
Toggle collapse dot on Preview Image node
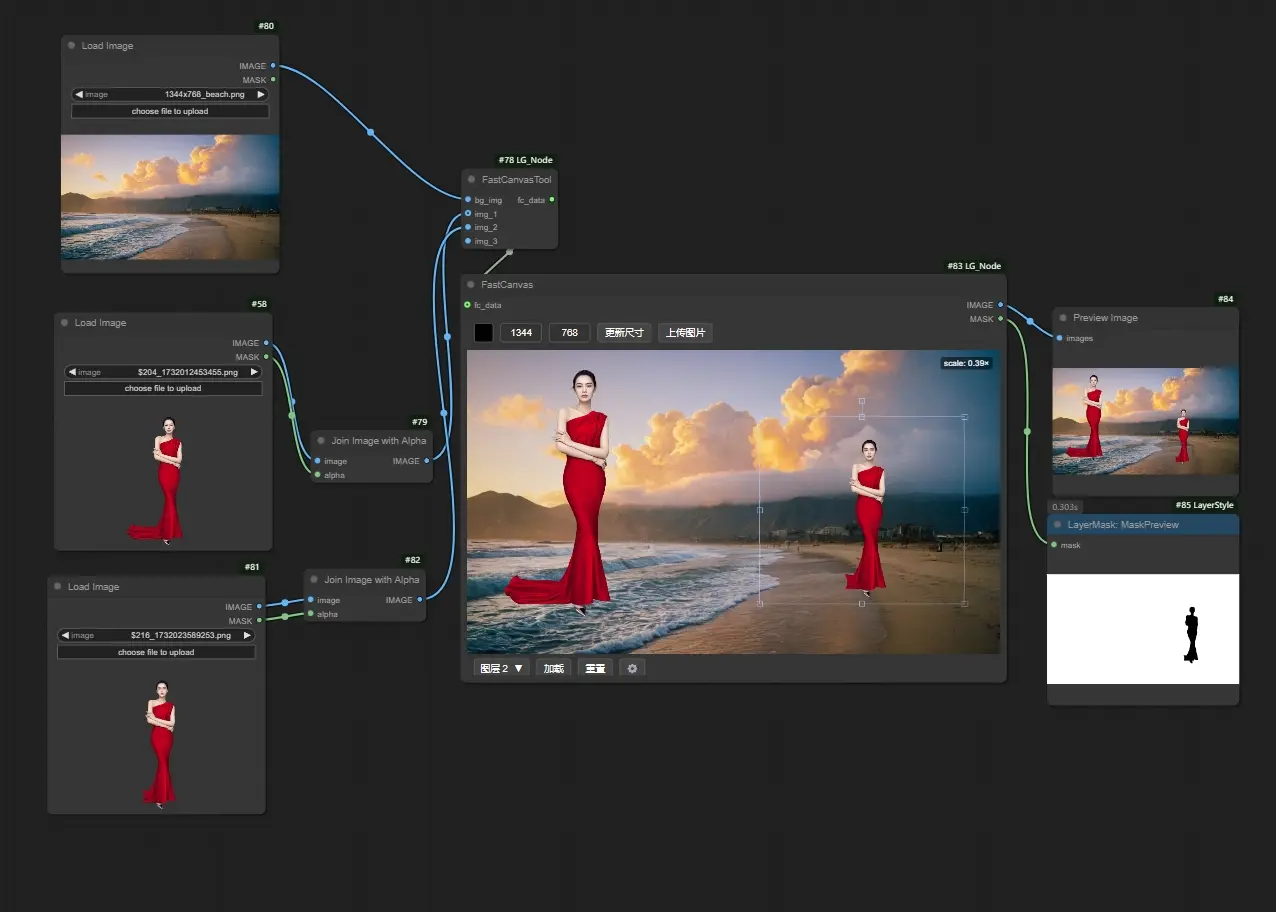click(x=1062, y=318)
